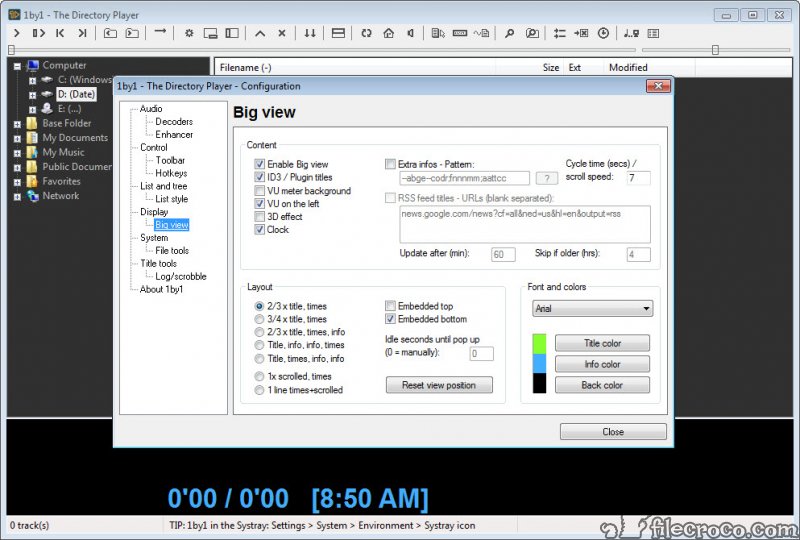Click the find-in-folder magnifier toolbar icon

click(532, 33)
